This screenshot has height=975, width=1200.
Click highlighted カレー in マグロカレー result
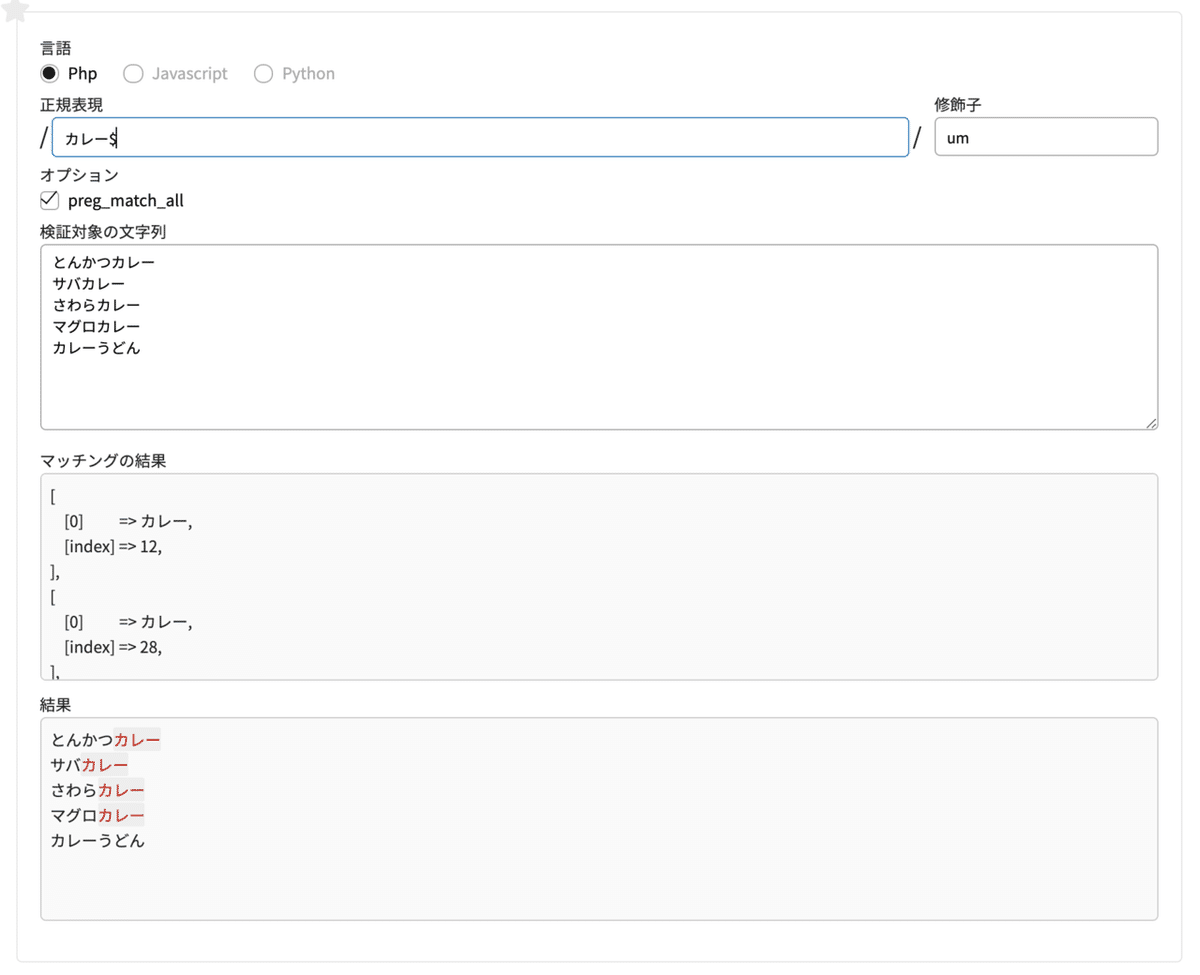(x=121, y=815)
